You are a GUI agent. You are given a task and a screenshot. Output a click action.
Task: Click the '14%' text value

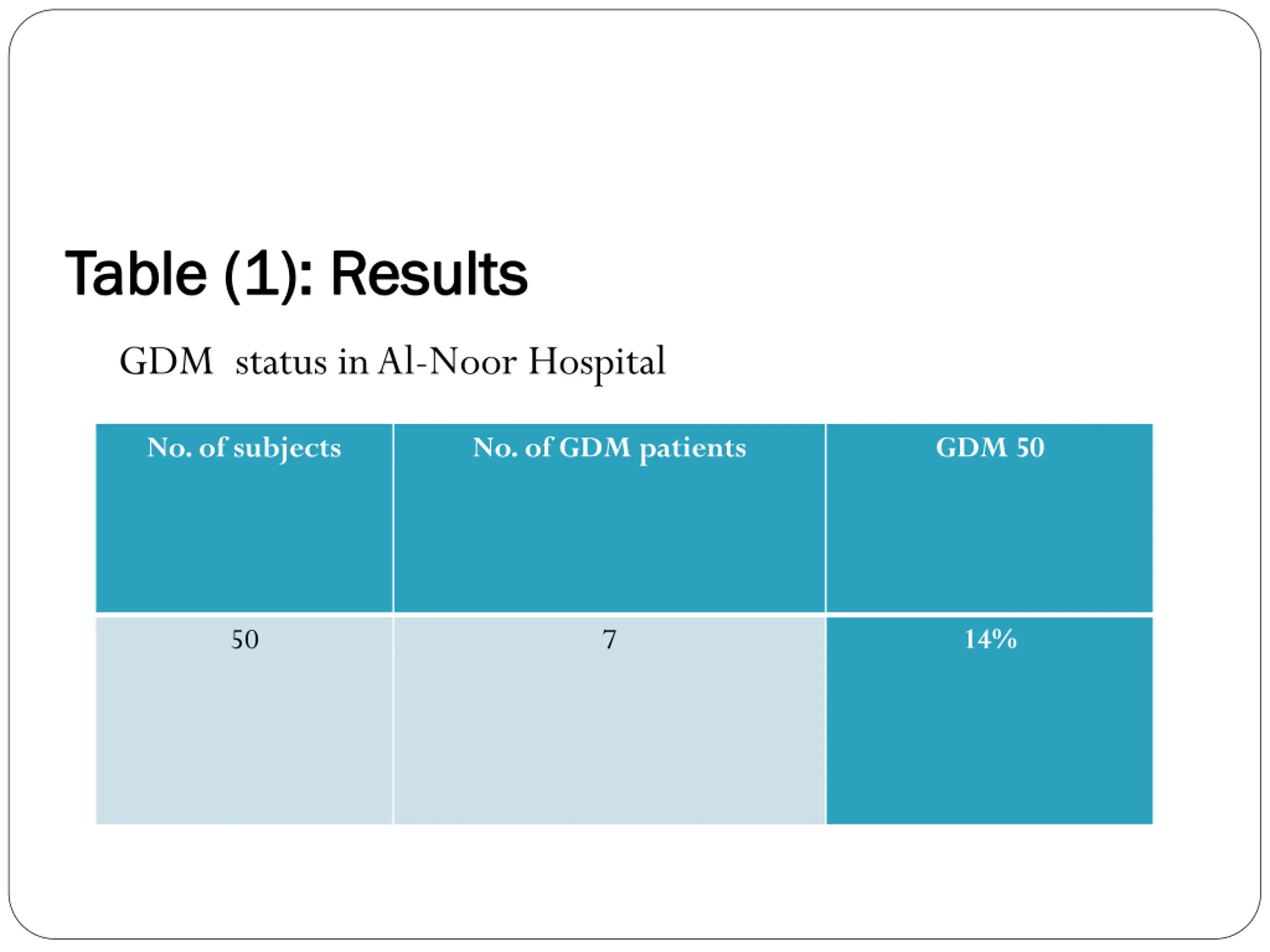coord(990,639)
